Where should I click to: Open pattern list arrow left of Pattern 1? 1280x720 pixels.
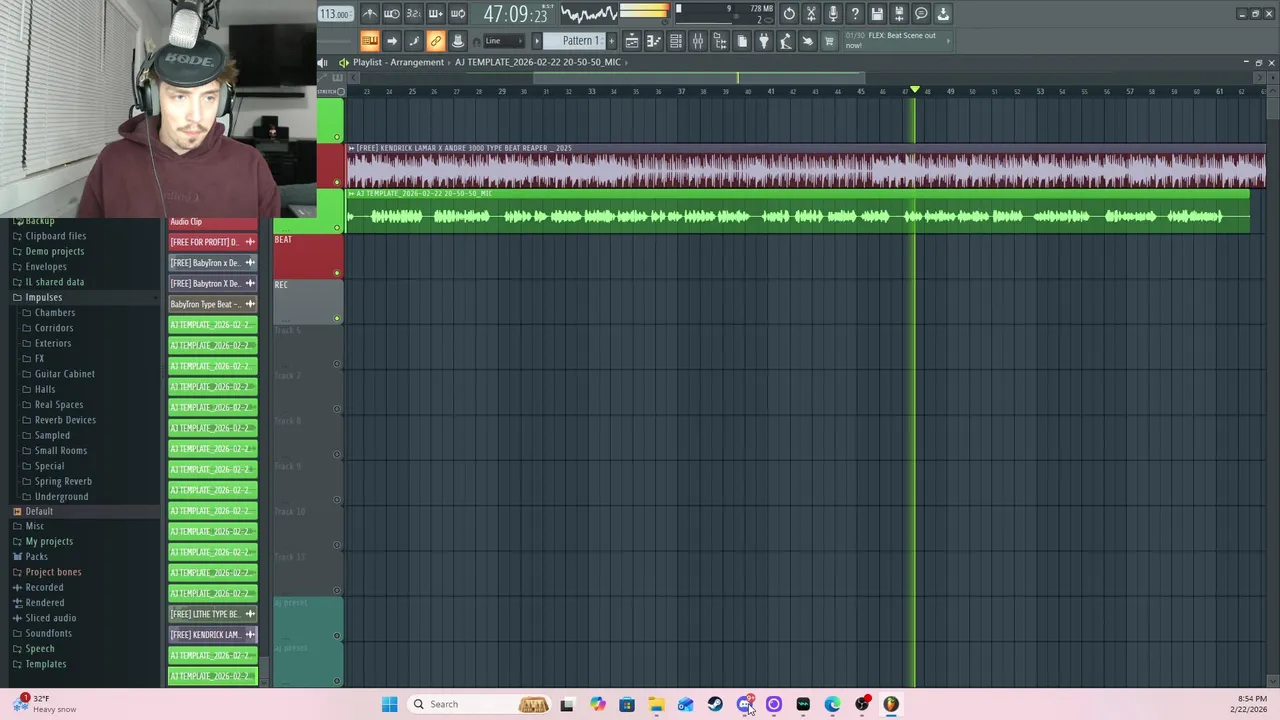537,41
